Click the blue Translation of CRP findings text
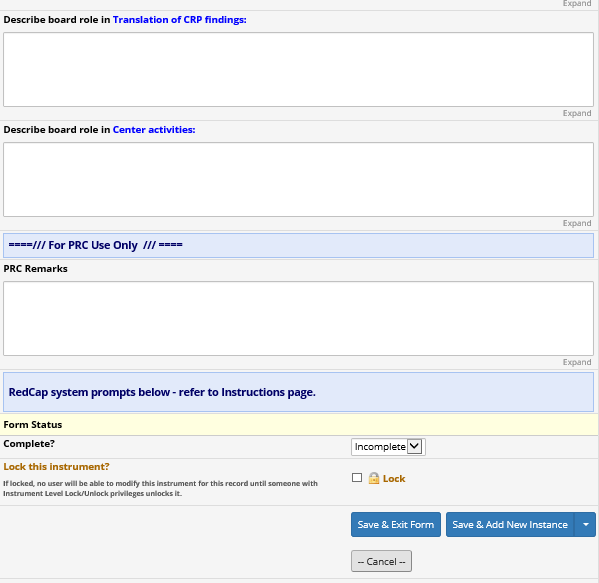This screenshot has width=599, height=583. (x=180, y=20)
